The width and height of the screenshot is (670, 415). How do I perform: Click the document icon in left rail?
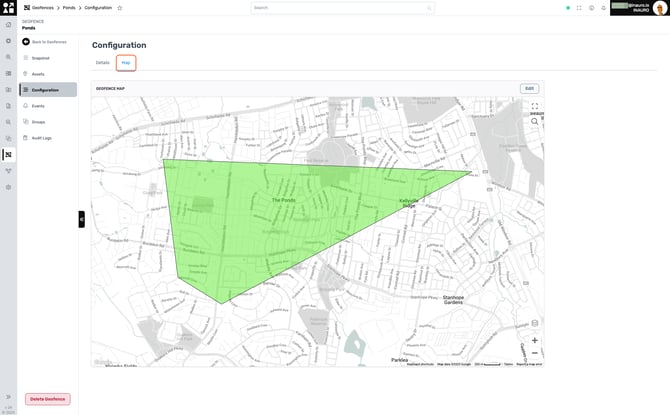8,106
